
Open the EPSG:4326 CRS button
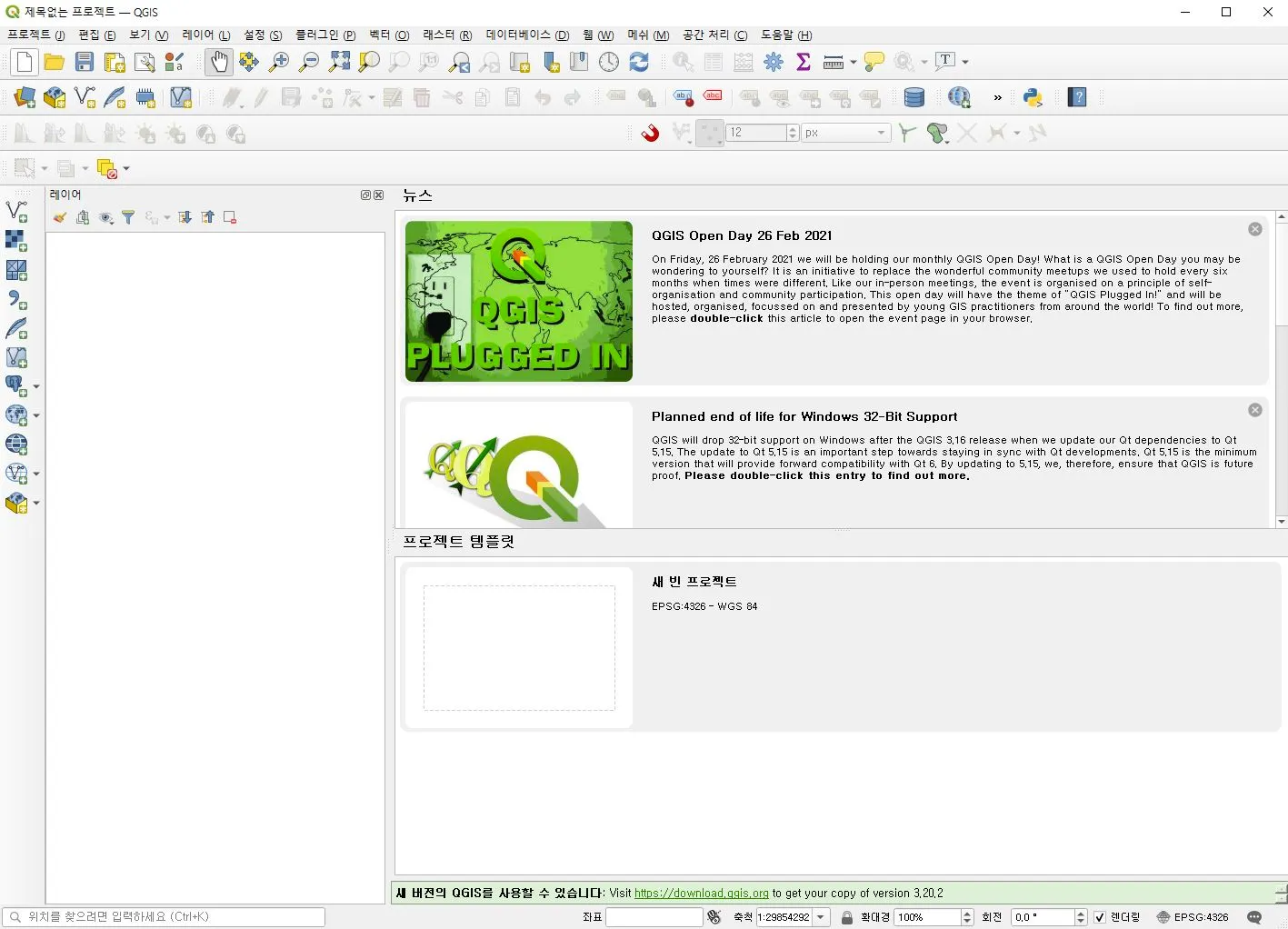coord(1193,917)
